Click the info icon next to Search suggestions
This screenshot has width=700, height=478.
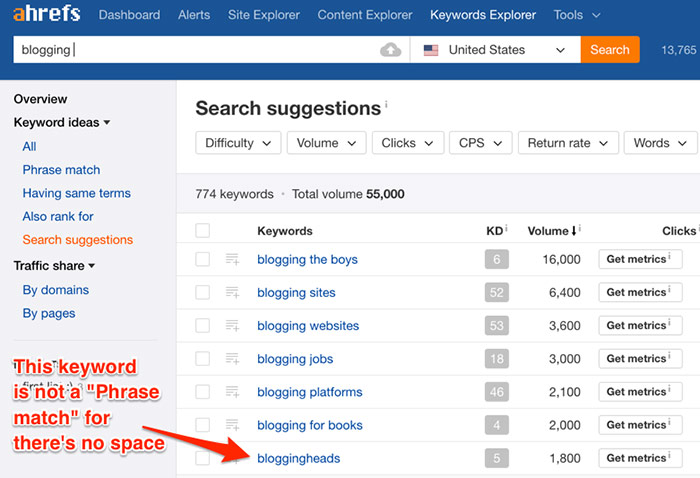tap(387, 104)
